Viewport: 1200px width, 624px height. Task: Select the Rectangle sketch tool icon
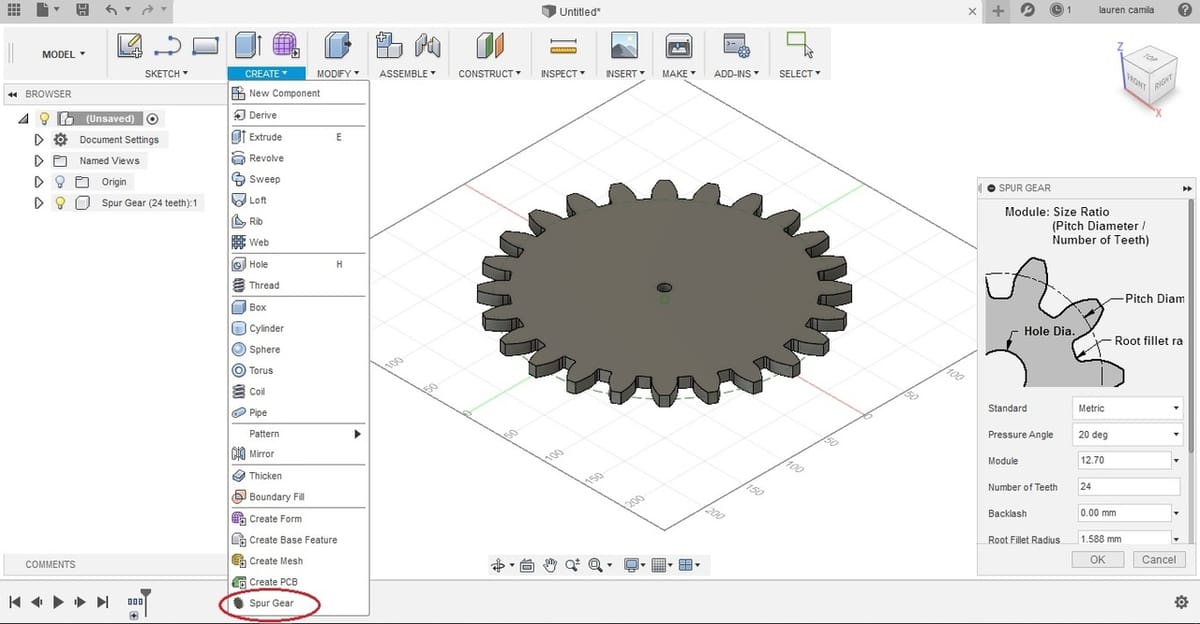pos(205,45)
